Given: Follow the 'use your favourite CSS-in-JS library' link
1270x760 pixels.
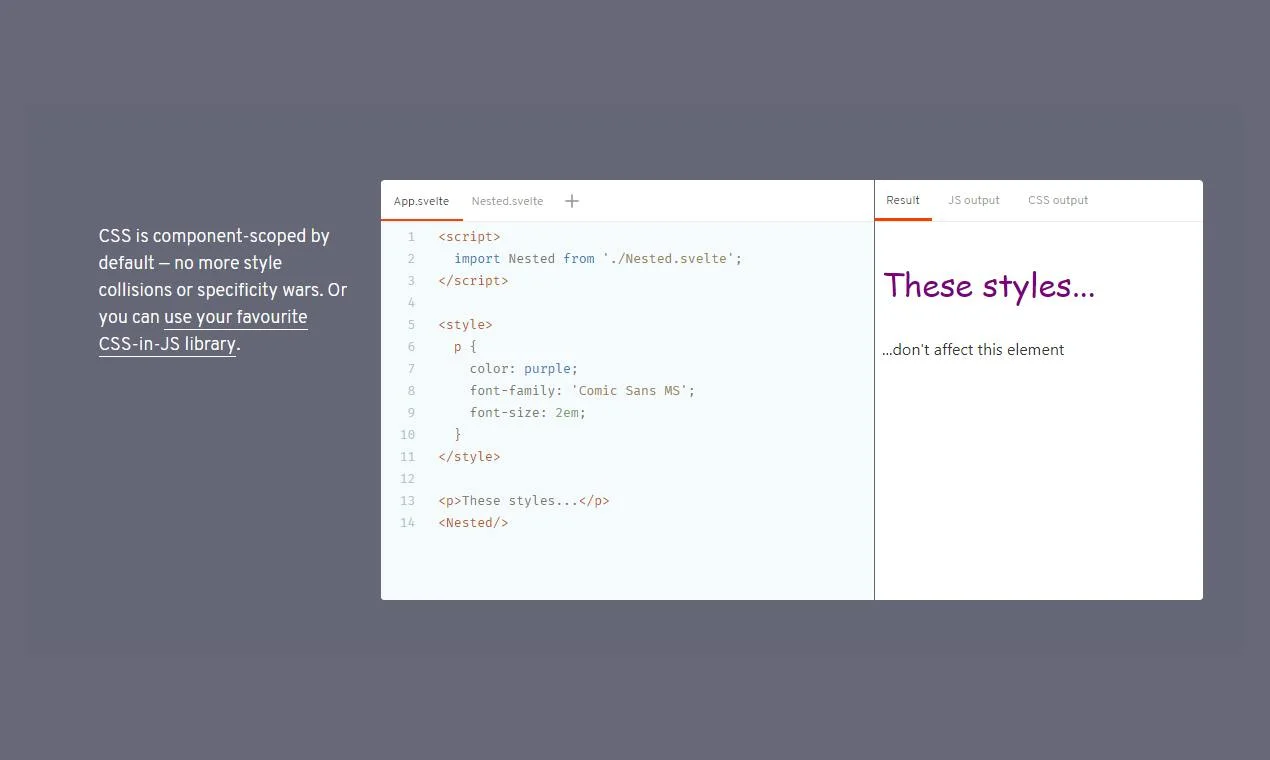Looking at the screenshot, I should coord(203,331).
